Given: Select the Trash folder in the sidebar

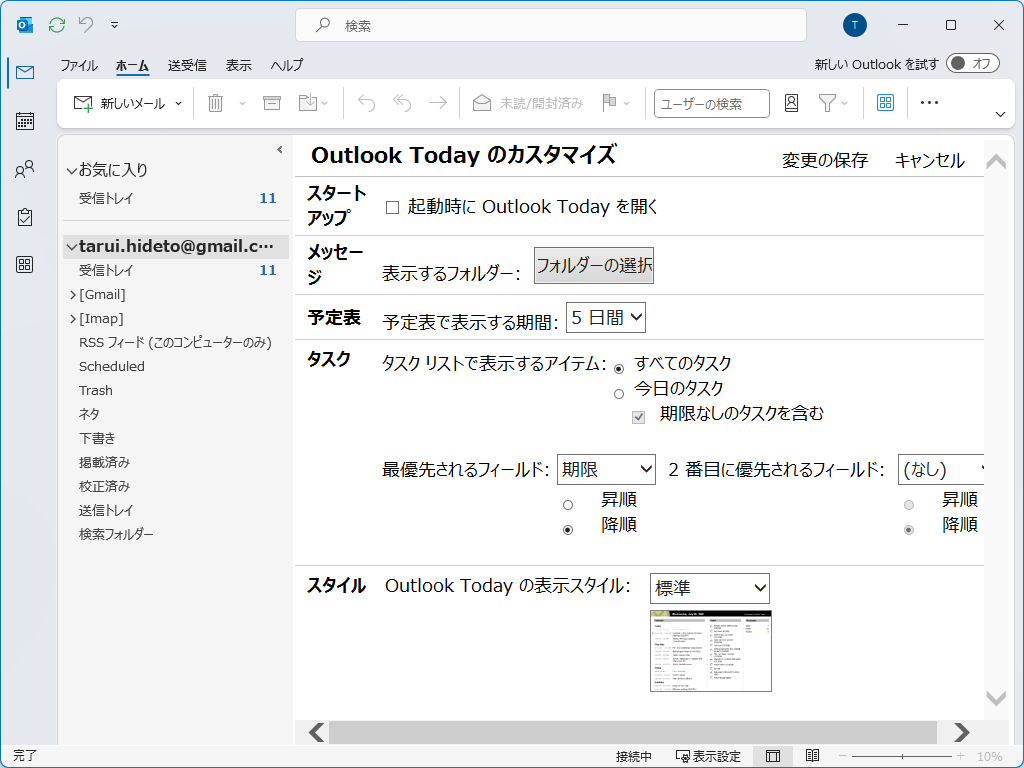Looking at the screenshot, I should click(95, 390).
